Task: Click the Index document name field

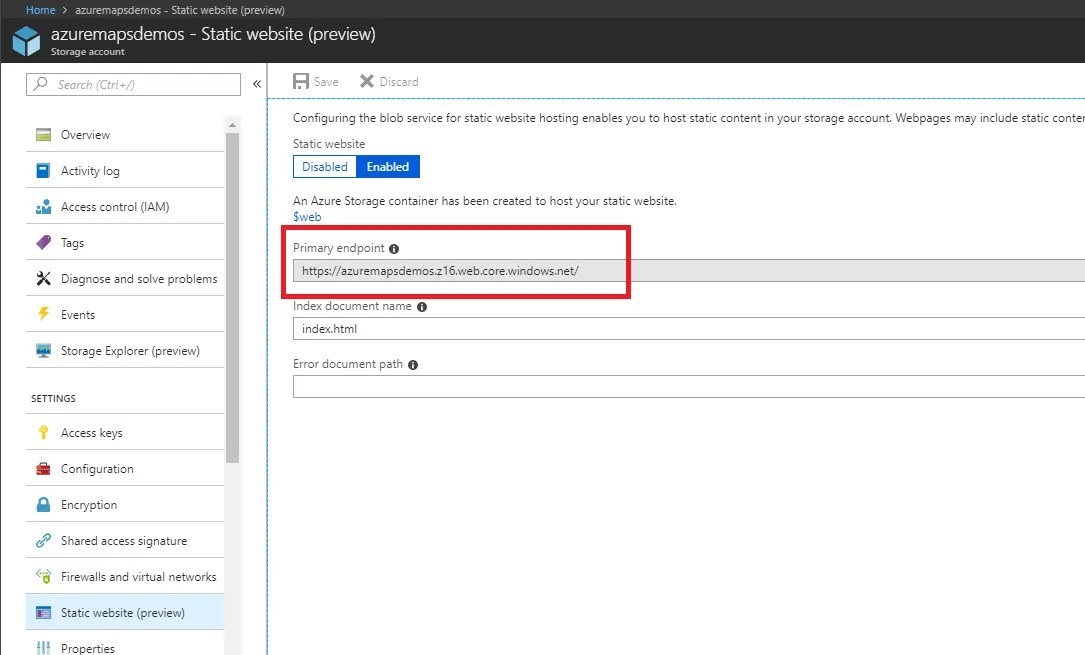Action: coord(689,329)
